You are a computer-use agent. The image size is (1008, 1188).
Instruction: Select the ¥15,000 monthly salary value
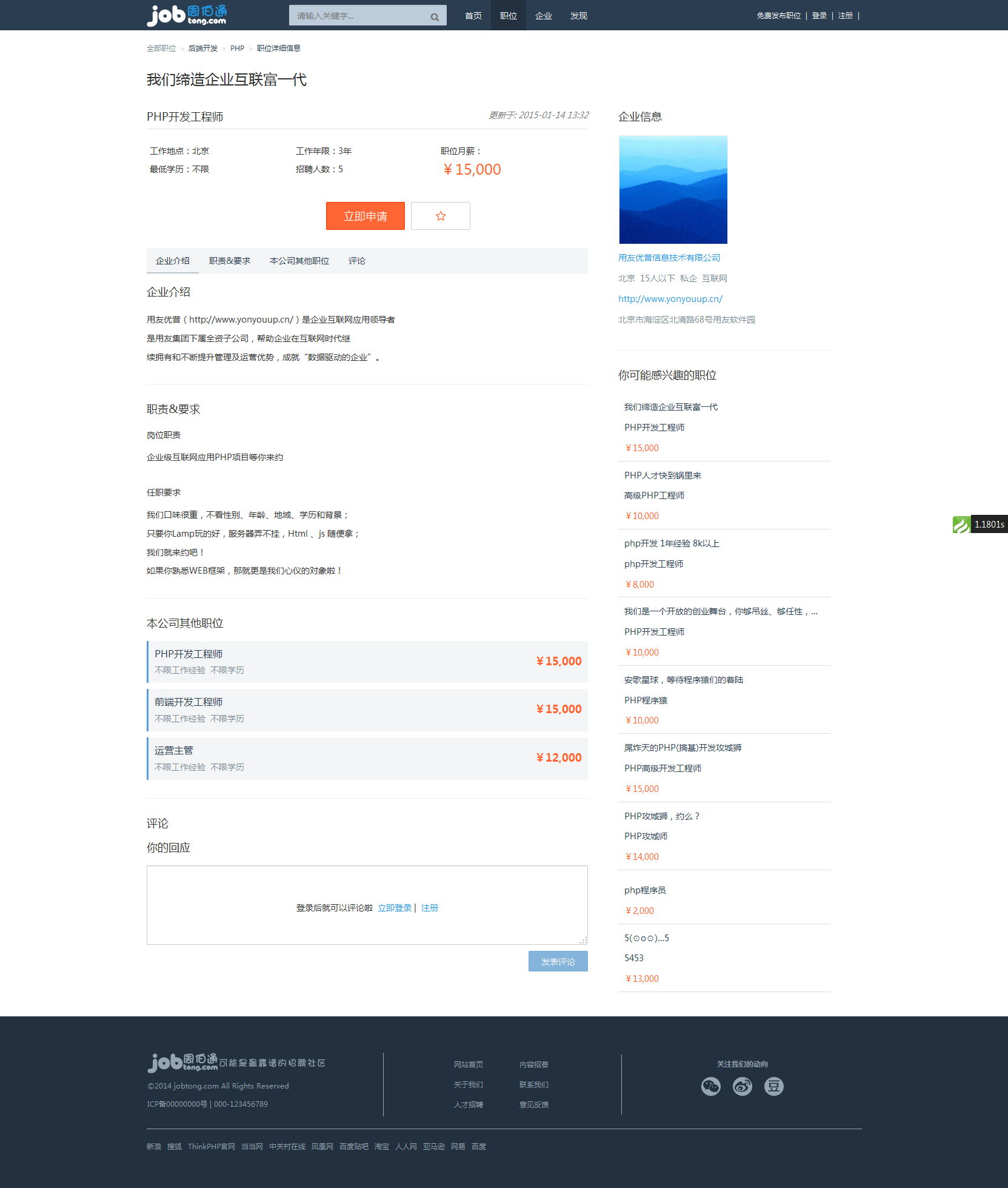tap(472, 169)
